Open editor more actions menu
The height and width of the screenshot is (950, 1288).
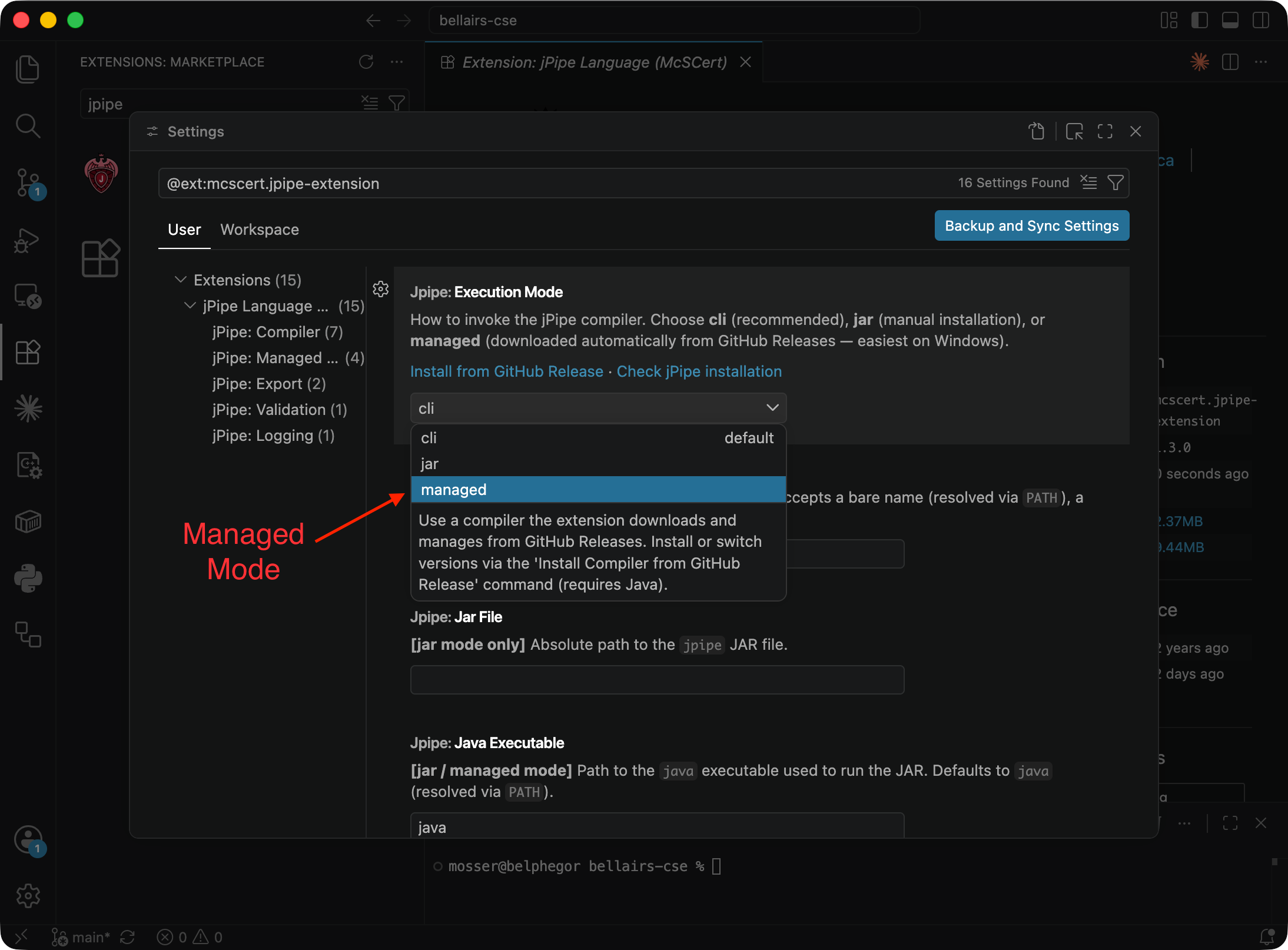click(x=1261, y=62)
